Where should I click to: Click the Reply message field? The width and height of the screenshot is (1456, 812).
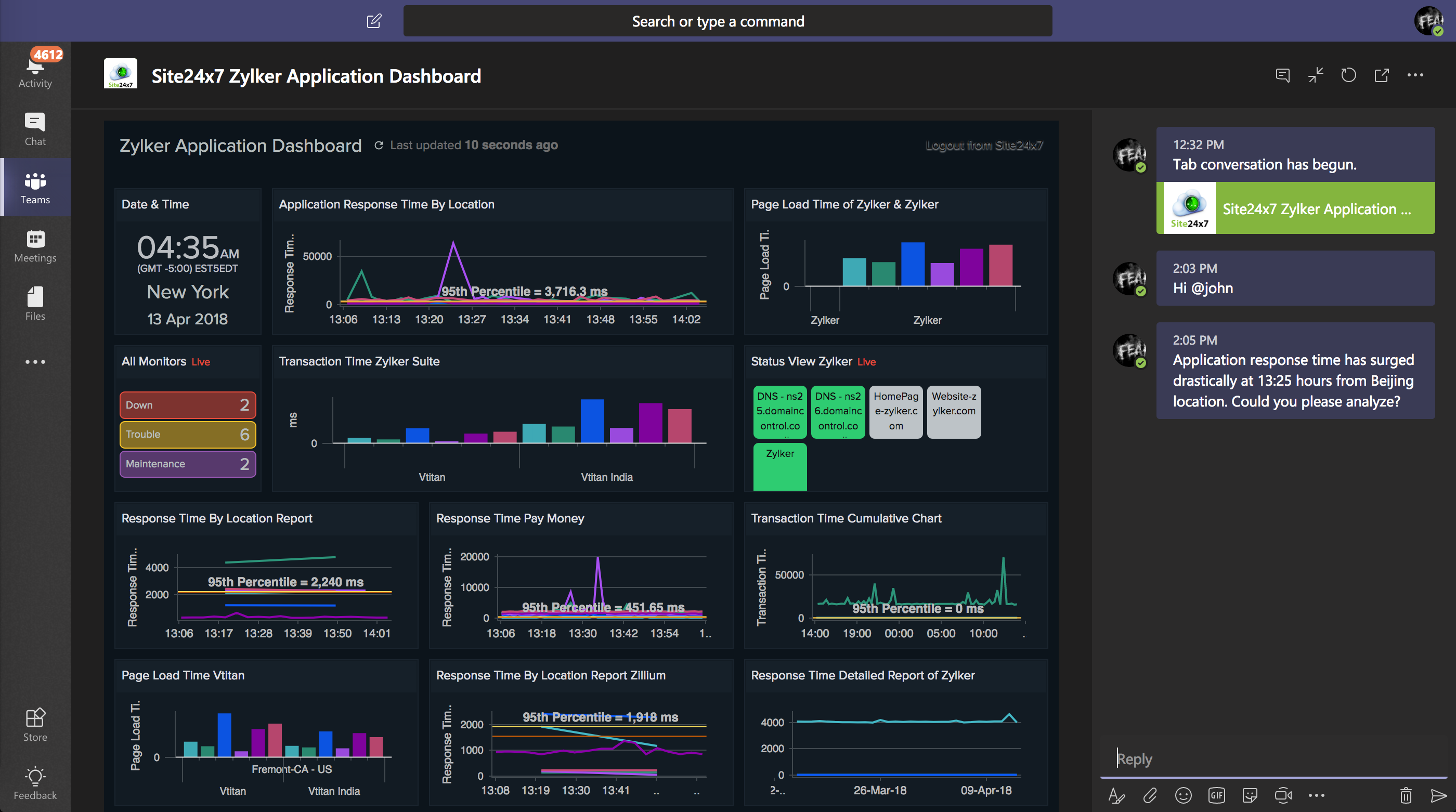pos(1243,759)
